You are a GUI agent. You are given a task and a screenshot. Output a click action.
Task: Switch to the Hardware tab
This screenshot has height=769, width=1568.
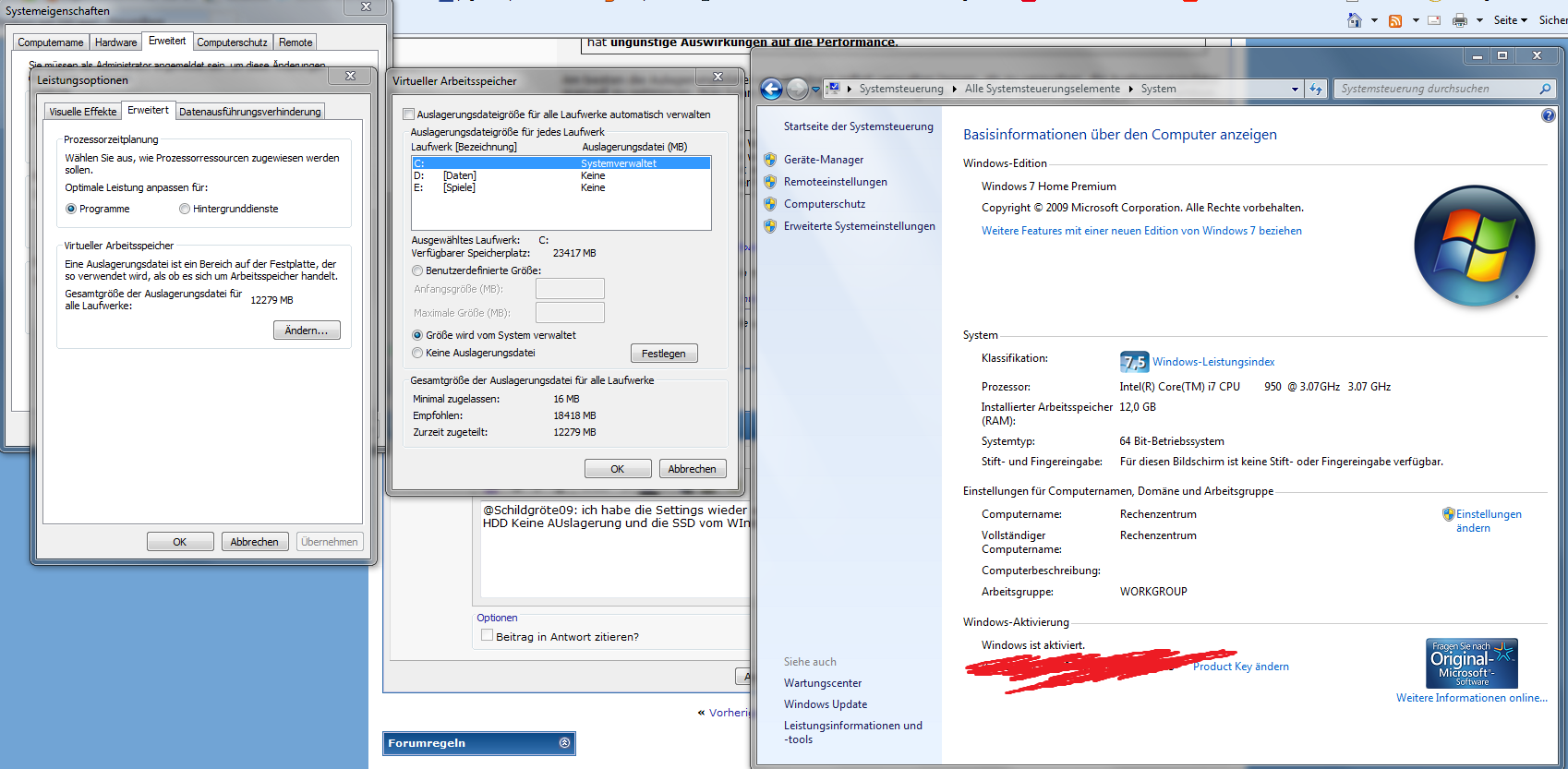116,42
